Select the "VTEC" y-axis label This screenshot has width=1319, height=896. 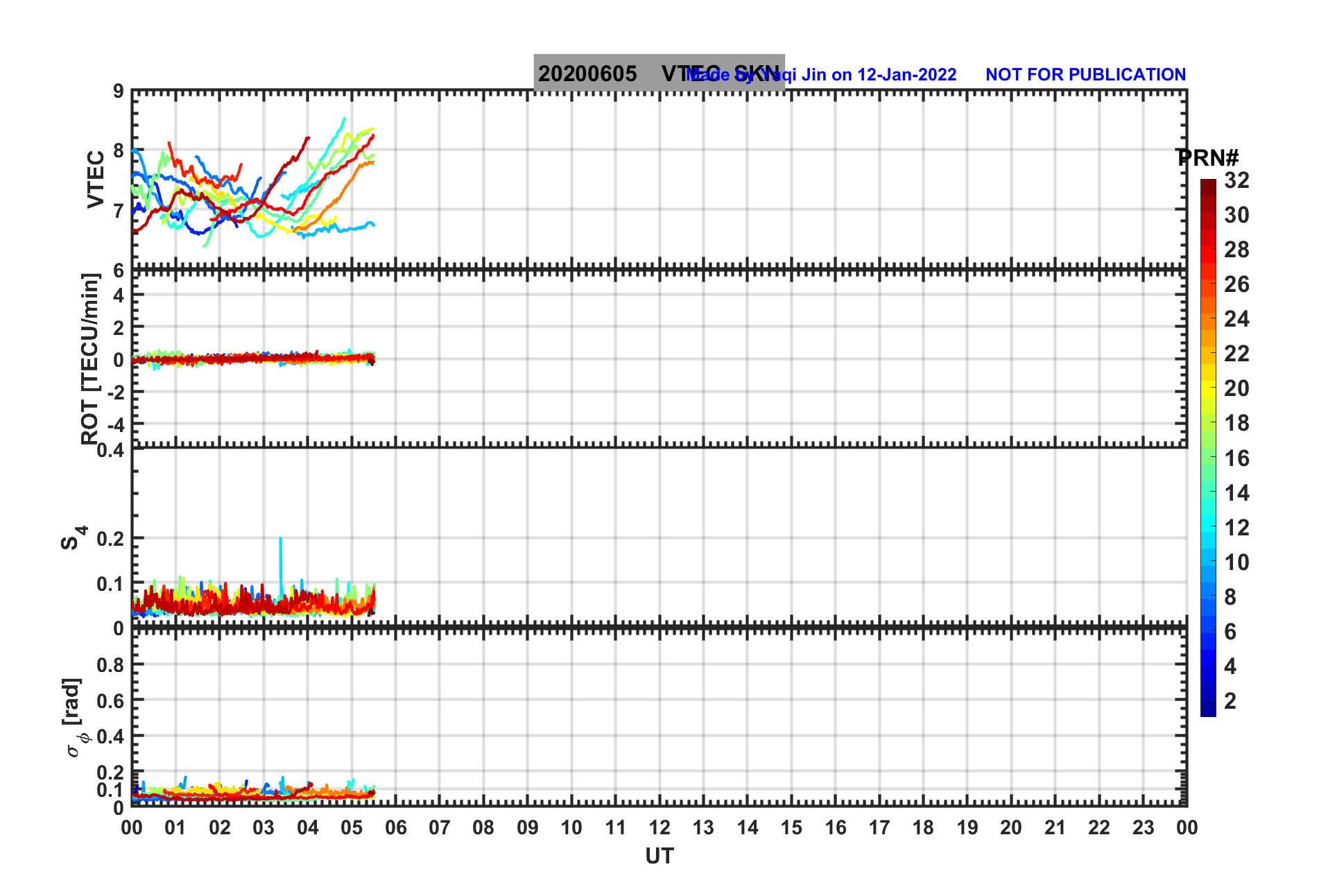tap(96, 180)
